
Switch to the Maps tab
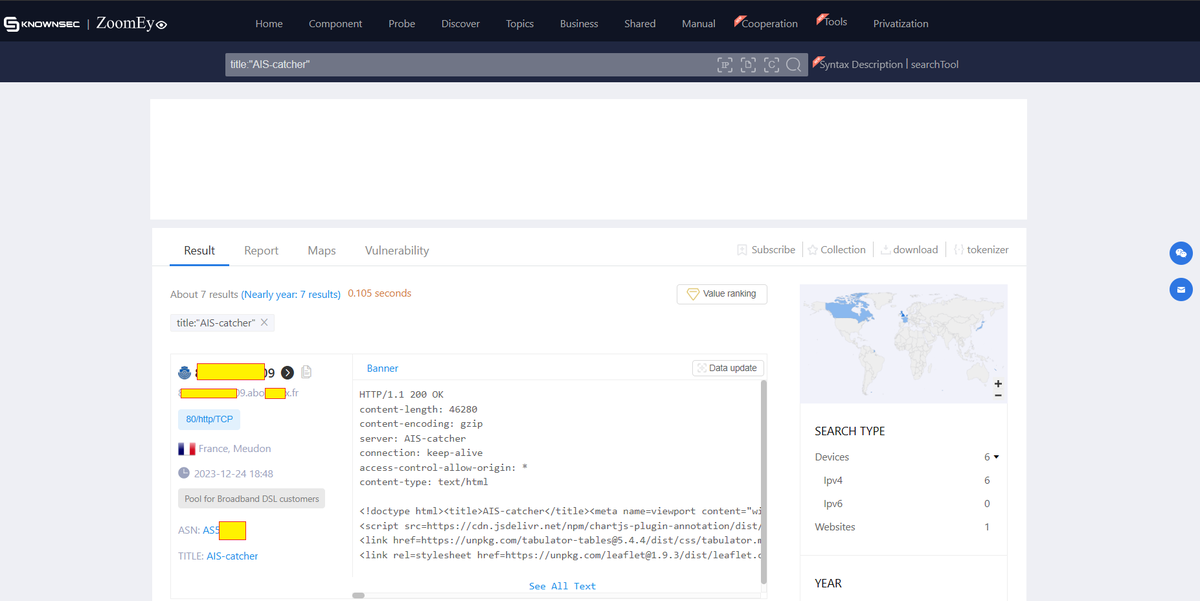coord(322,251)
